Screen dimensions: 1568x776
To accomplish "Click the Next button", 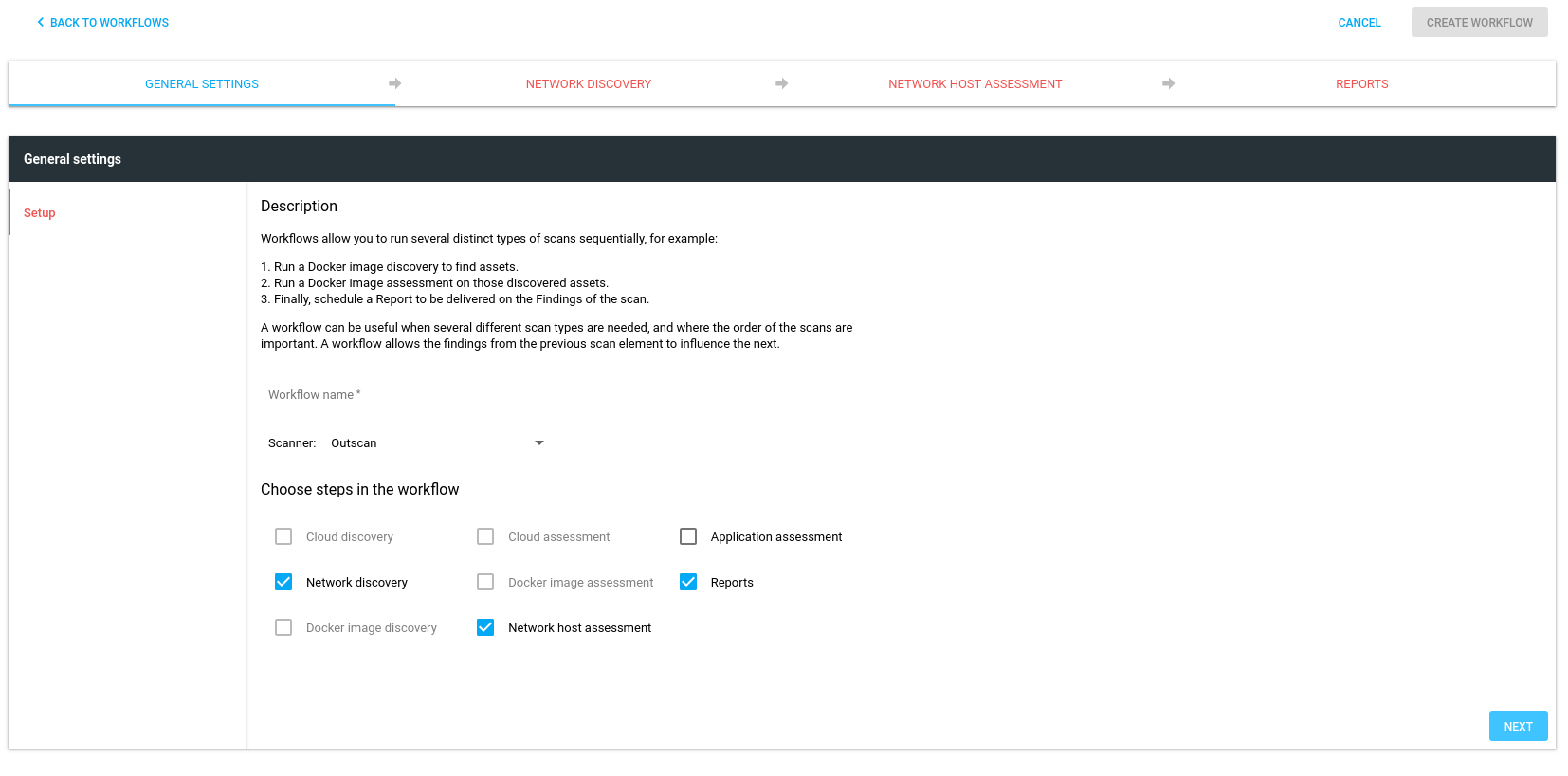I will [1518, 726].
